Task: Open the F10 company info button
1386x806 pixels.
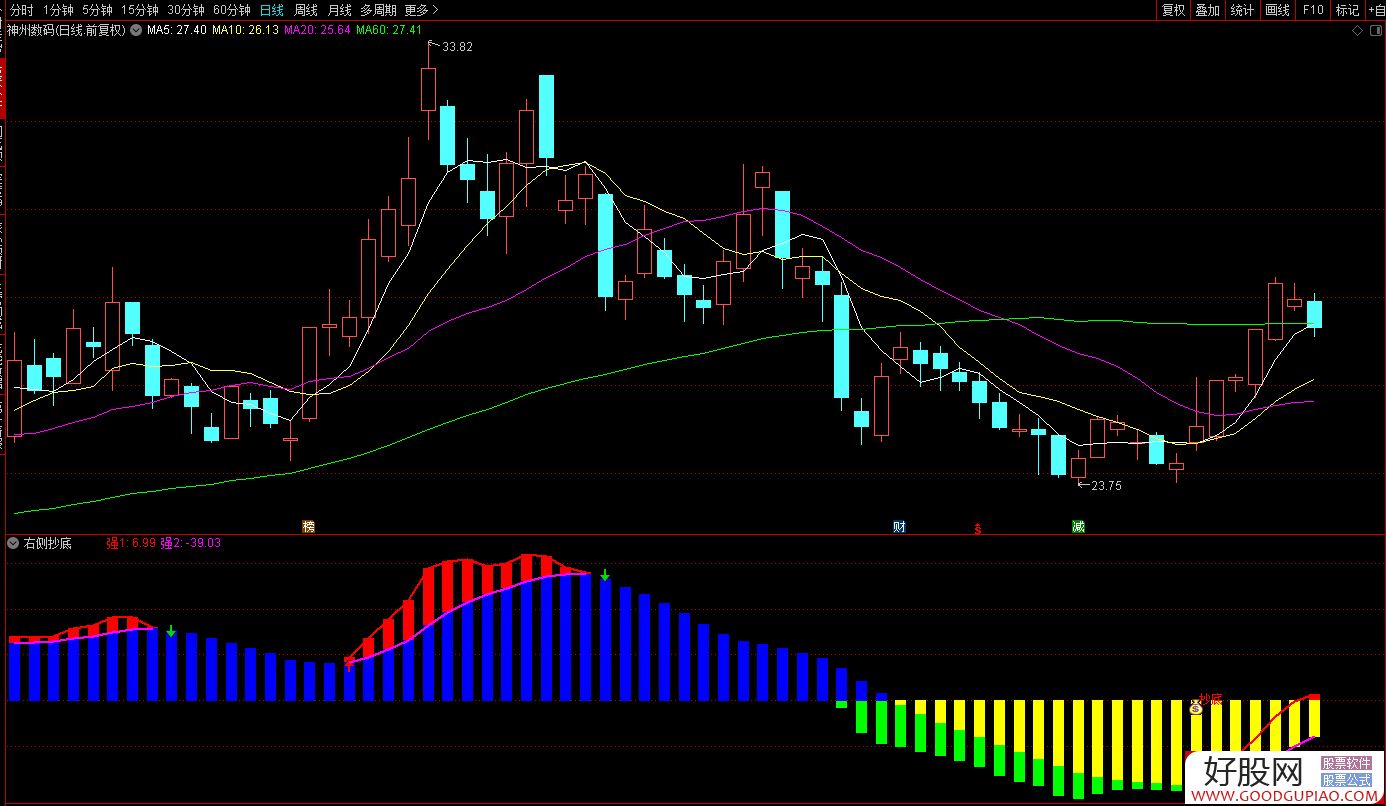Action: [1312, 10]
